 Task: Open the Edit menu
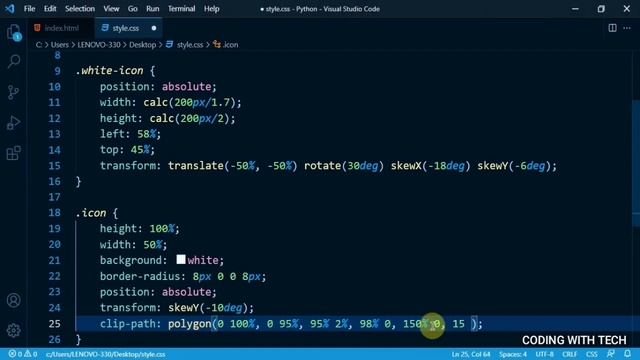click(50, 9)
